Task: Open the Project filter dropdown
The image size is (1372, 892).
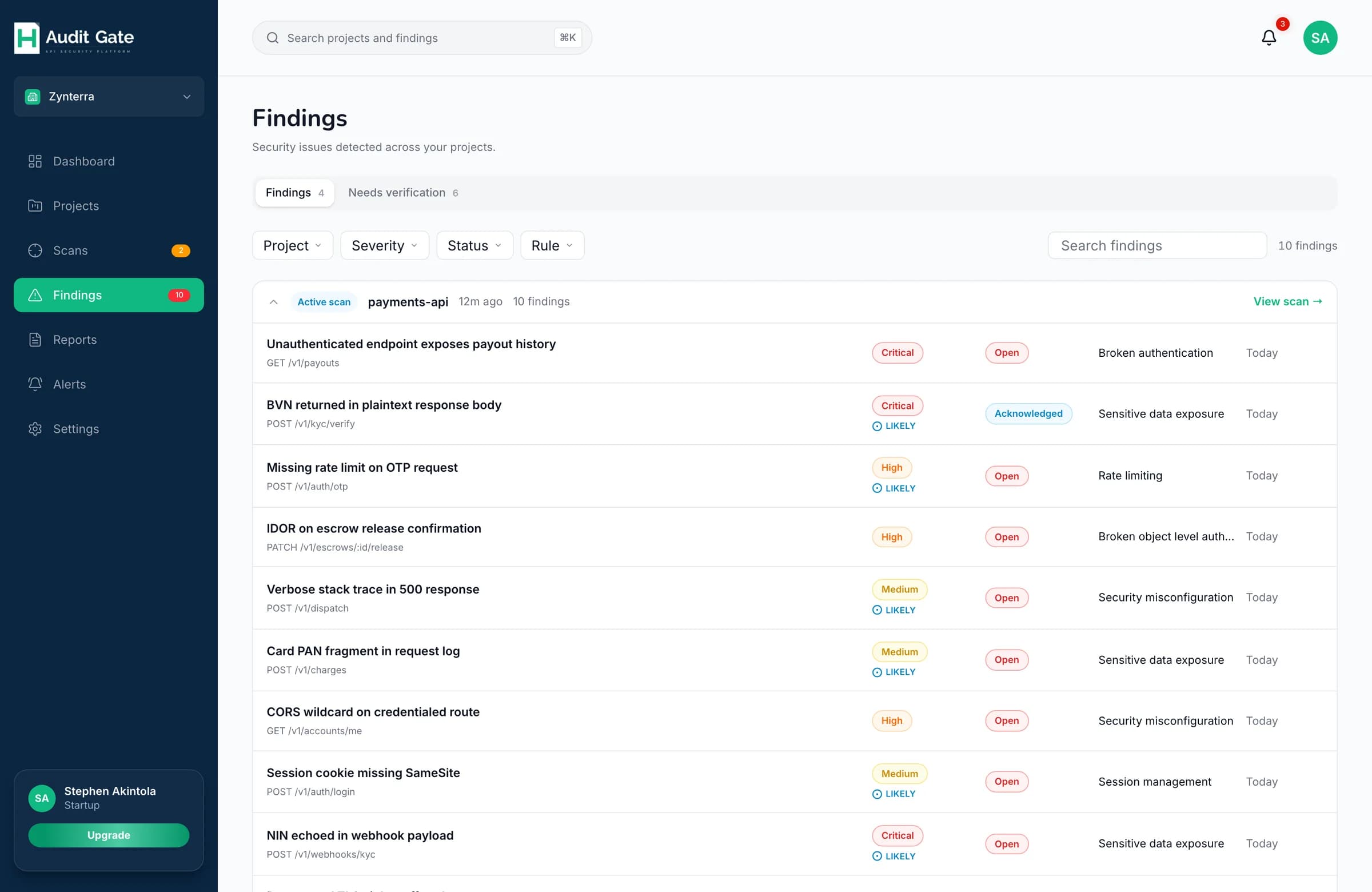Action: coord(293,246)
